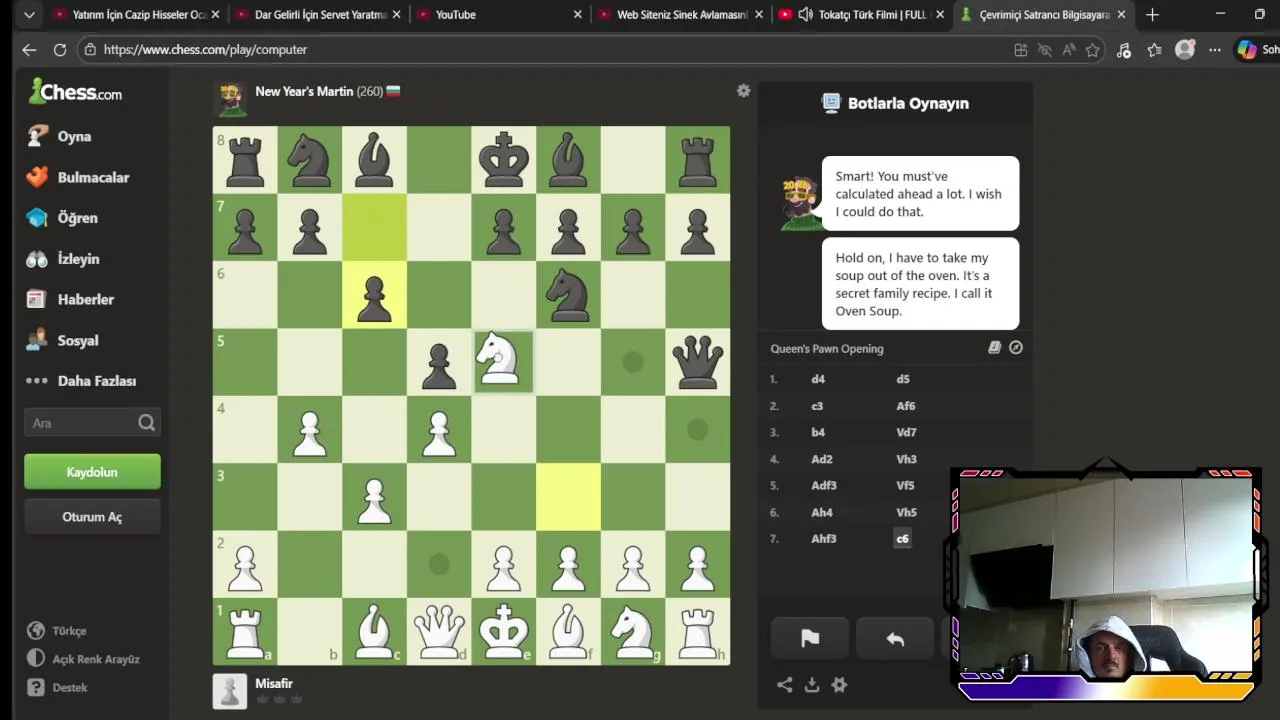Screen dimensions: 1280x720
Task: Open the browser three-dots menu
Action: [x=1215, y=49]
